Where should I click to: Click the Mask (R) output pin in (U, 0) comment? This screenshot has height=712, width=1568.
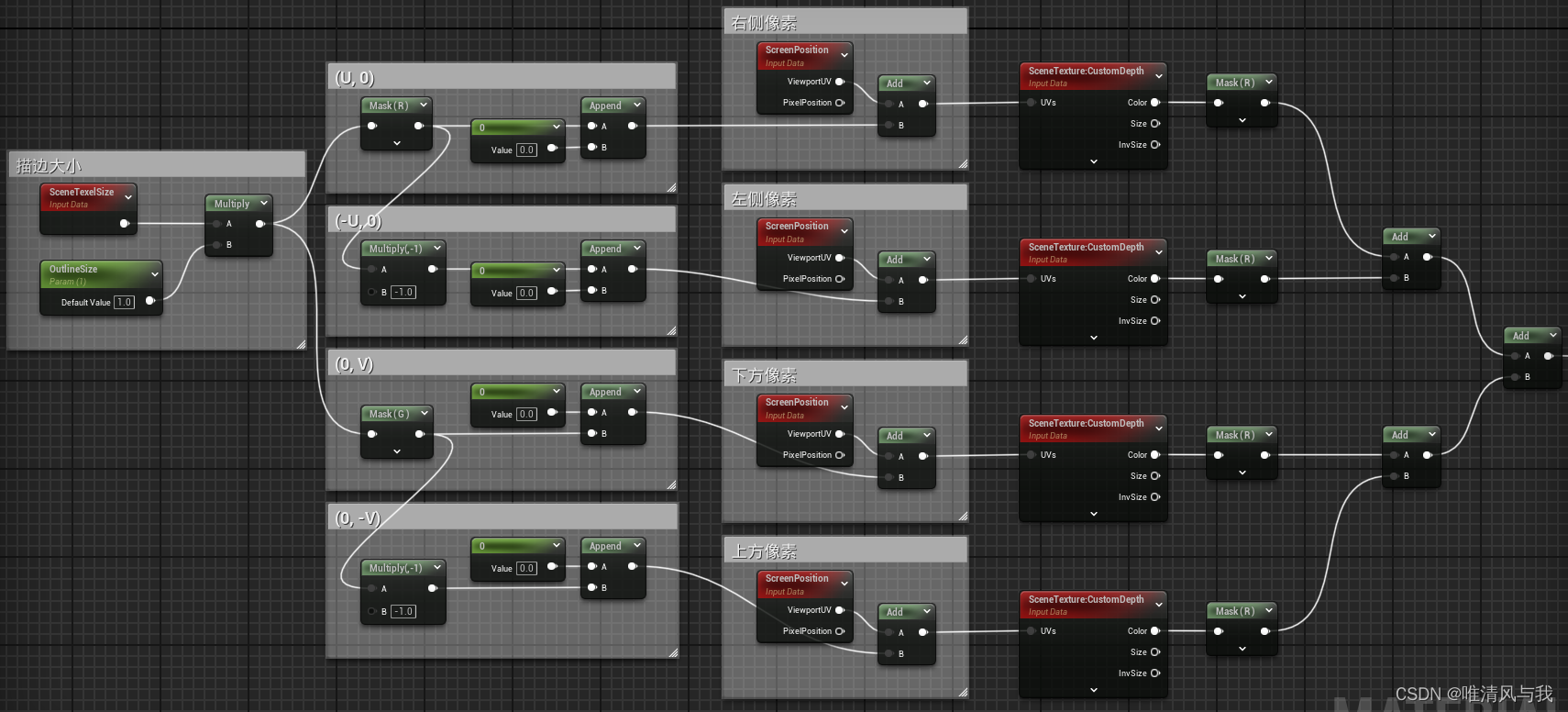tap(419, 126)
